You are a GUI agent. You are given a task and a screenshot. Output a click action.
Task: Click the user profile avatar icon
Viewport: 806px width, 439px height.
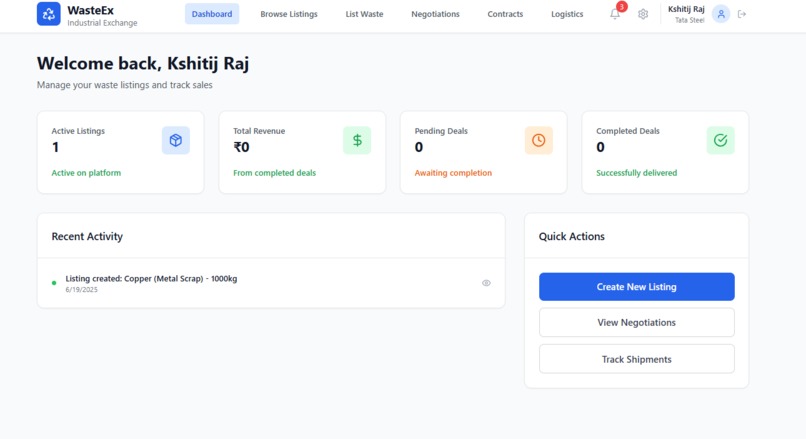(x=721, y=14)
